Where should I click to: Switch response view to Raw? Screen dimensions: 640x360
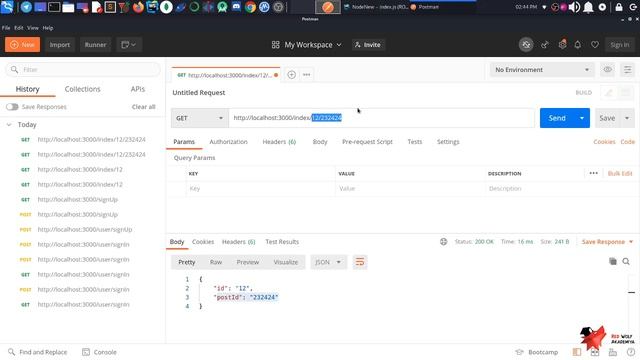coord(216,262)
